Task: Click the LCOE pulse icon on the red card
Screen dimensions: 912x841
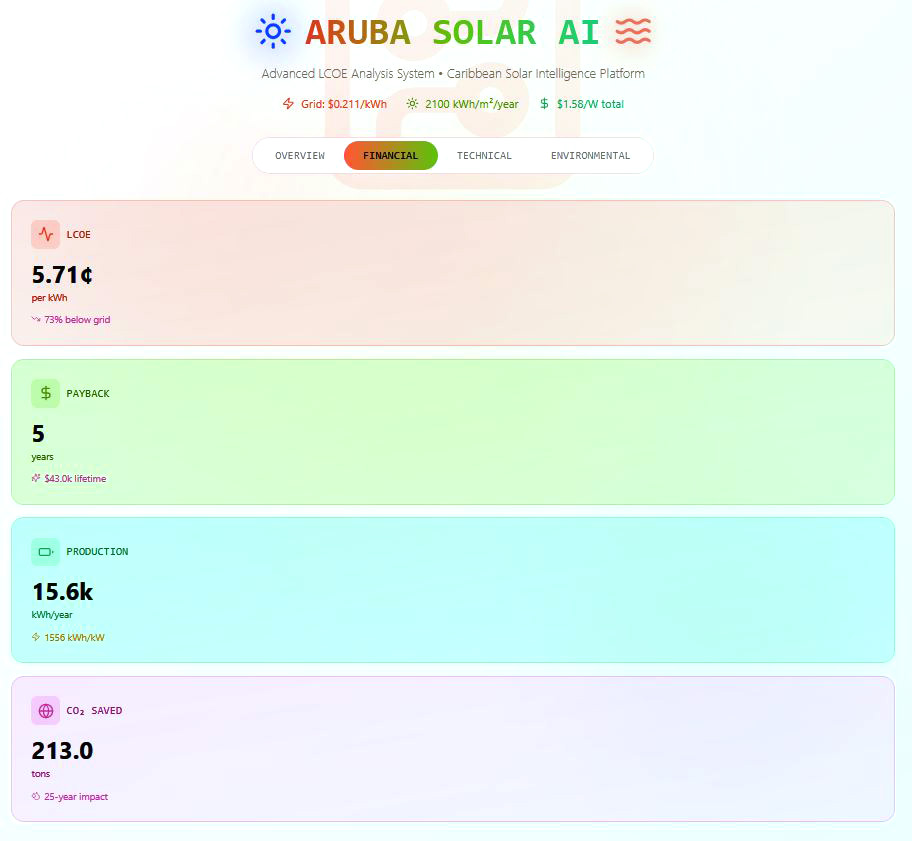Action: coord(45,234)
